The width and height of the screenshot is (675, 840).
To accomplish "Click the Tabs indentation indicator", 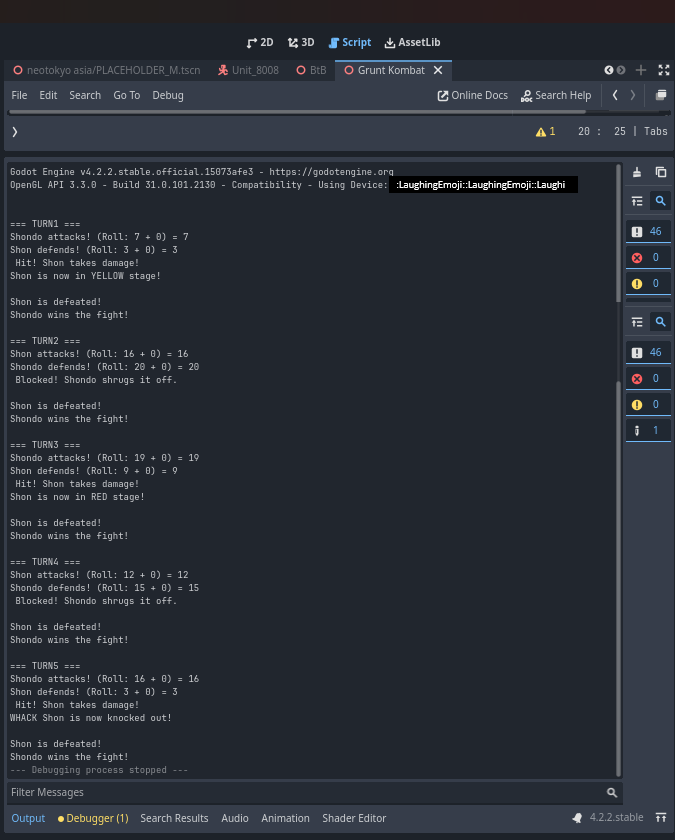I will coord(656,131).
